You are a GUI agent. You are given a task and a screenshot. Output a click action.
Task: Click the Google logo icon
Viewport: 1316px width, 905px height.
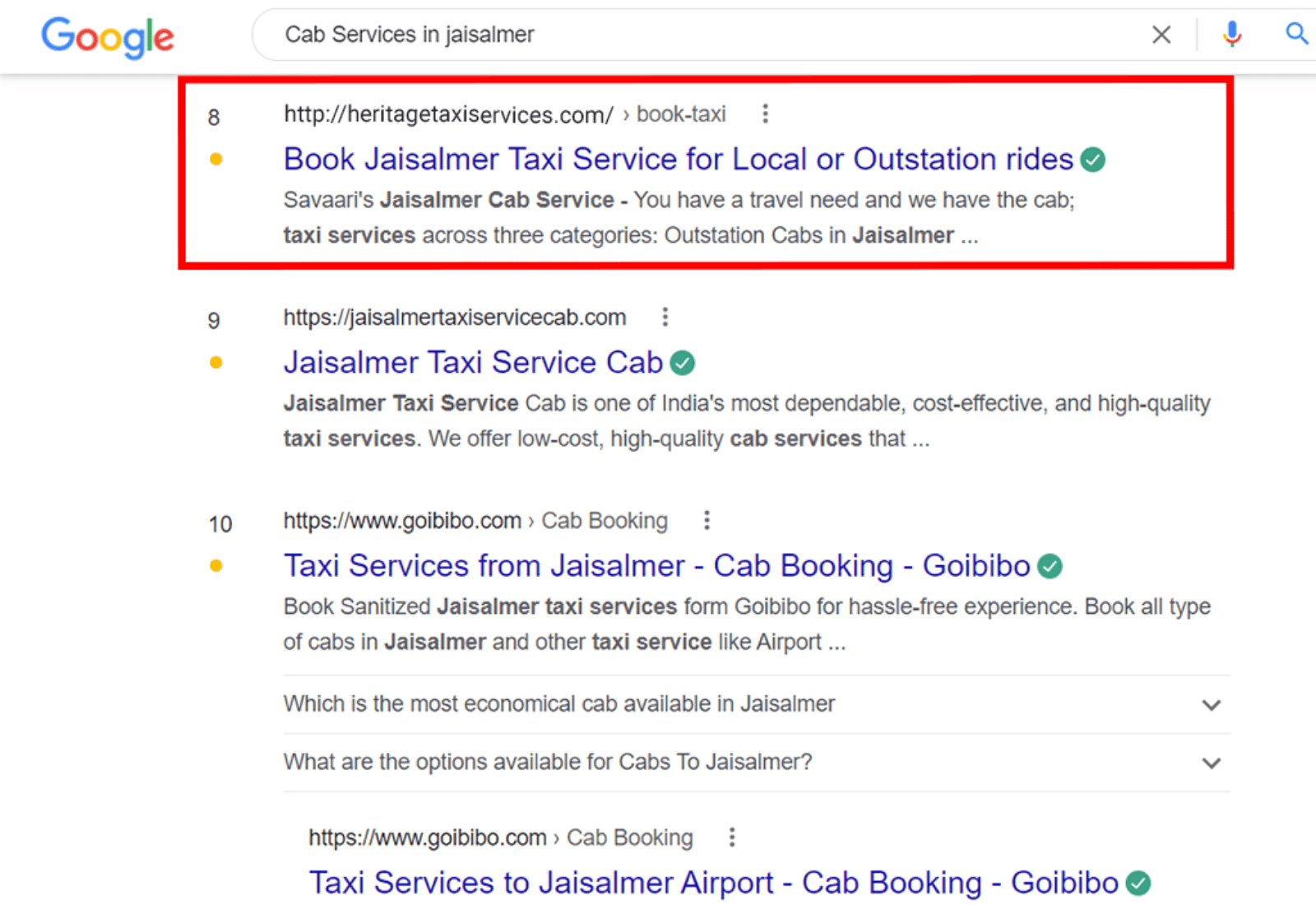(x=107, y=37)
